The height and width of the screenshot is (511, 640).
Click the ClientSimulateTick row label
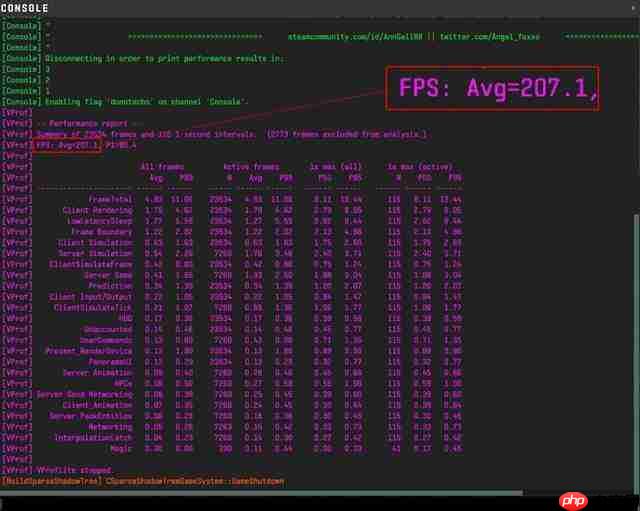(x=93, y=308)
